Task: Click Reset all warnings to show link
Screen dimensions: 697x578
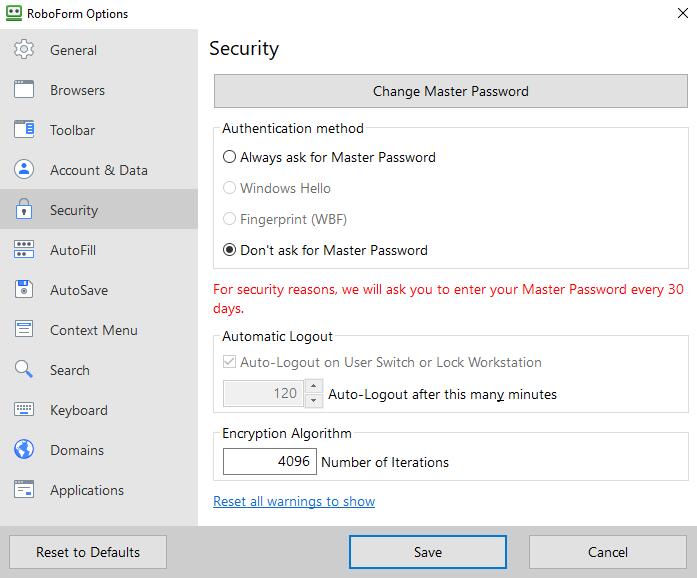Action: pyautogui.click(x=294, y=501)
